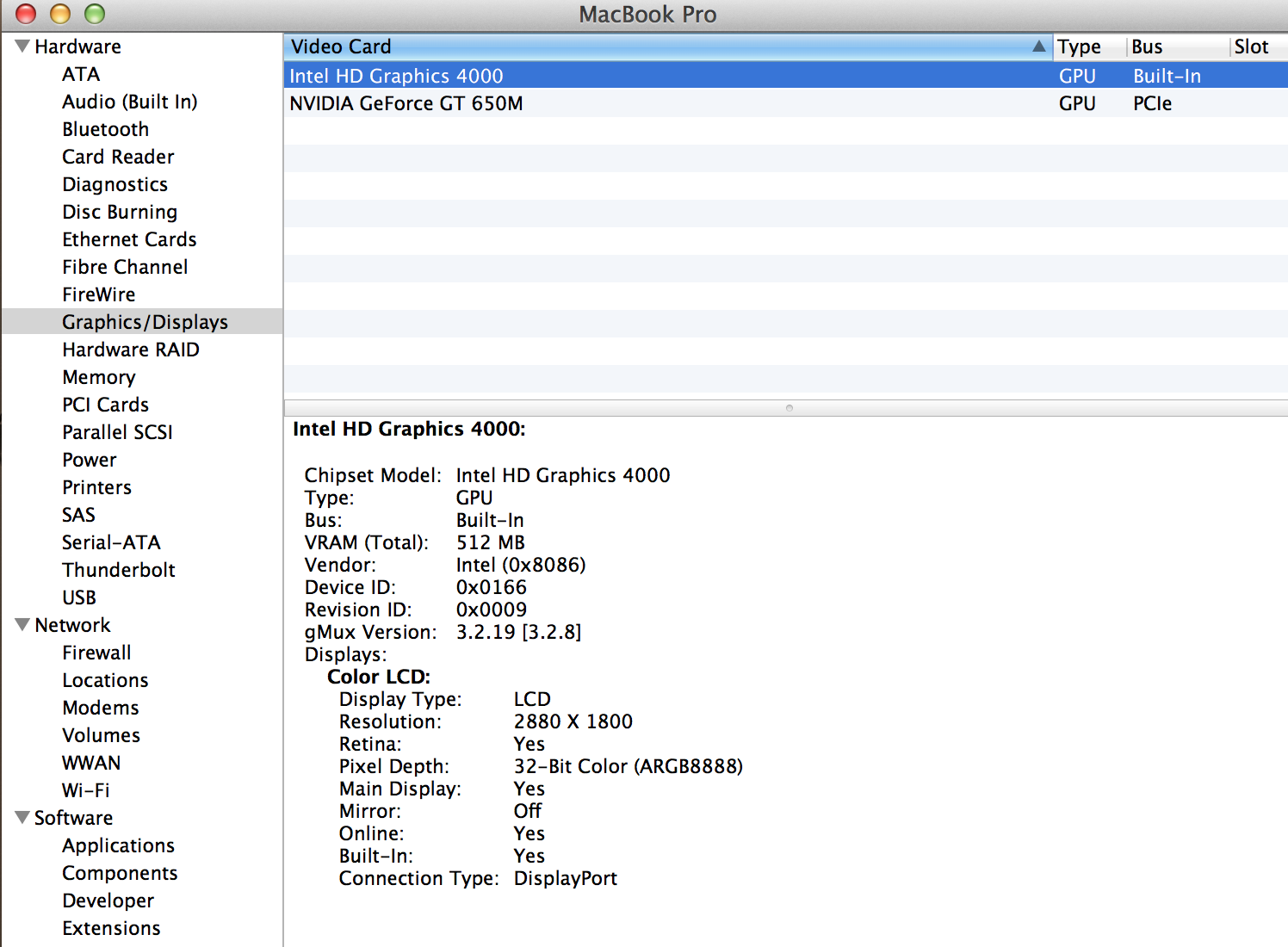Image resolution: width=1288 pixels, height=947 pixels.
Task: Show Developer information
Action: (x=108, y=901)
